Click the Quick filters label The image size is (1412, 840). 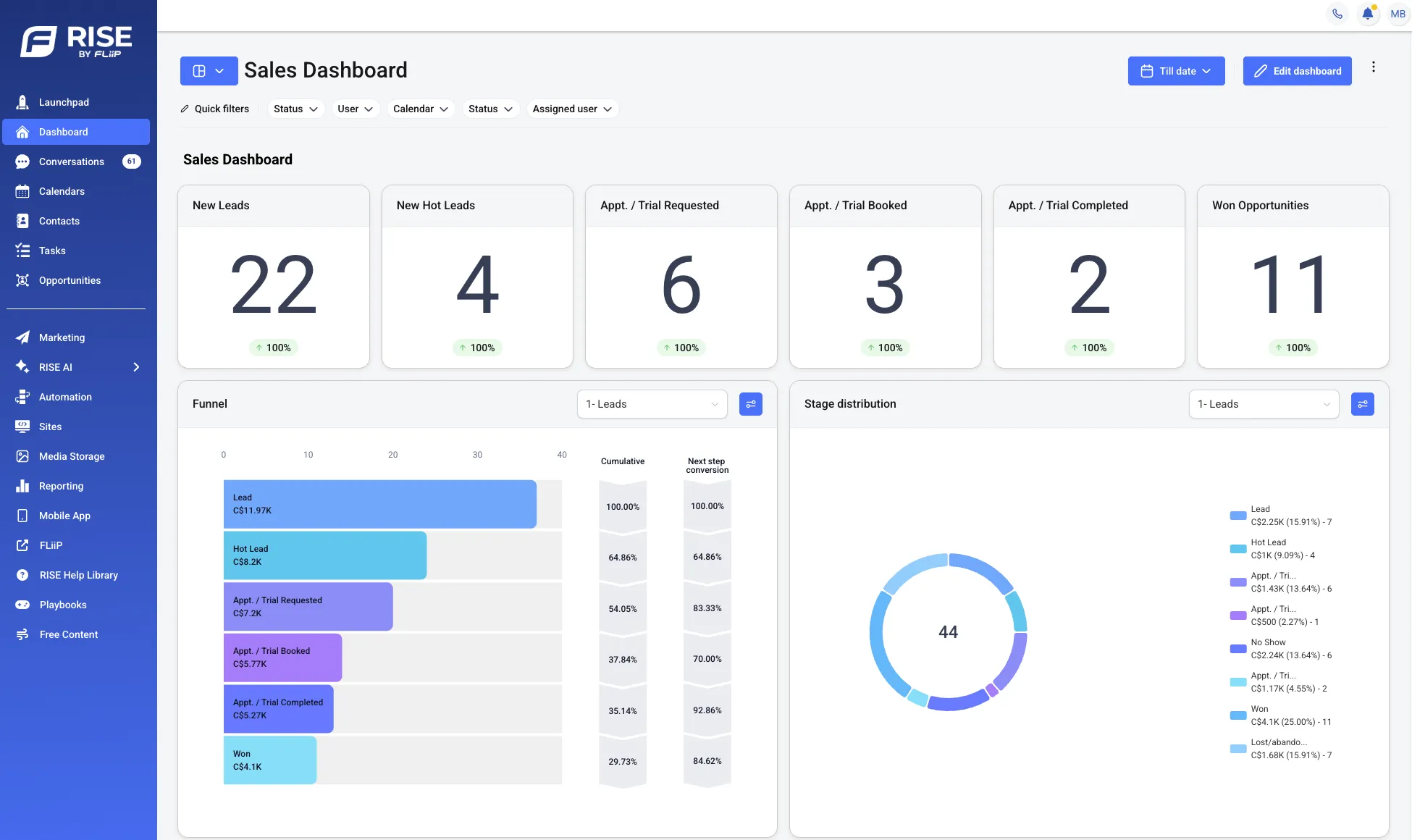[x=222, y=109]
